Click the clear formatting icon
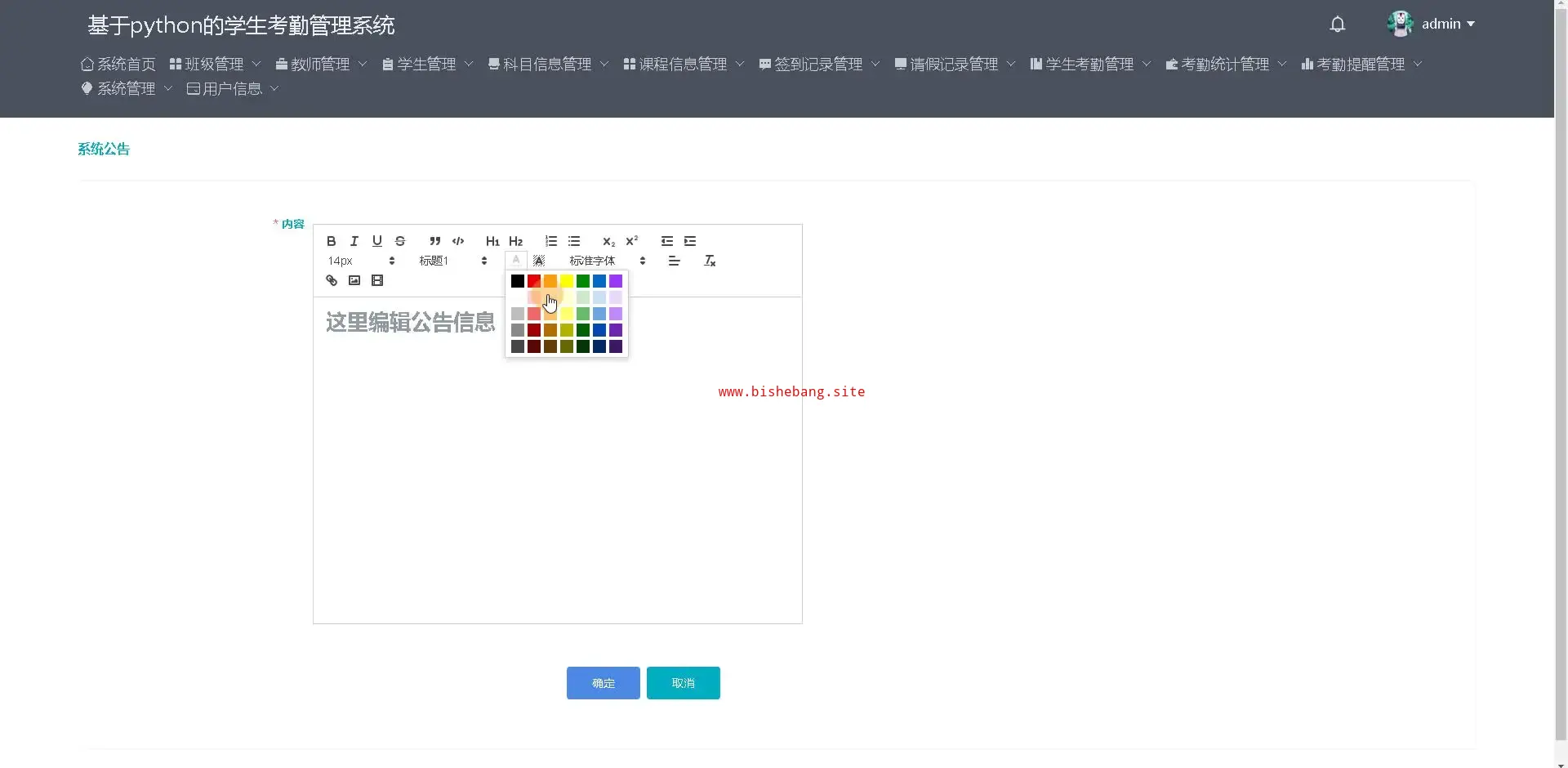 710,261
